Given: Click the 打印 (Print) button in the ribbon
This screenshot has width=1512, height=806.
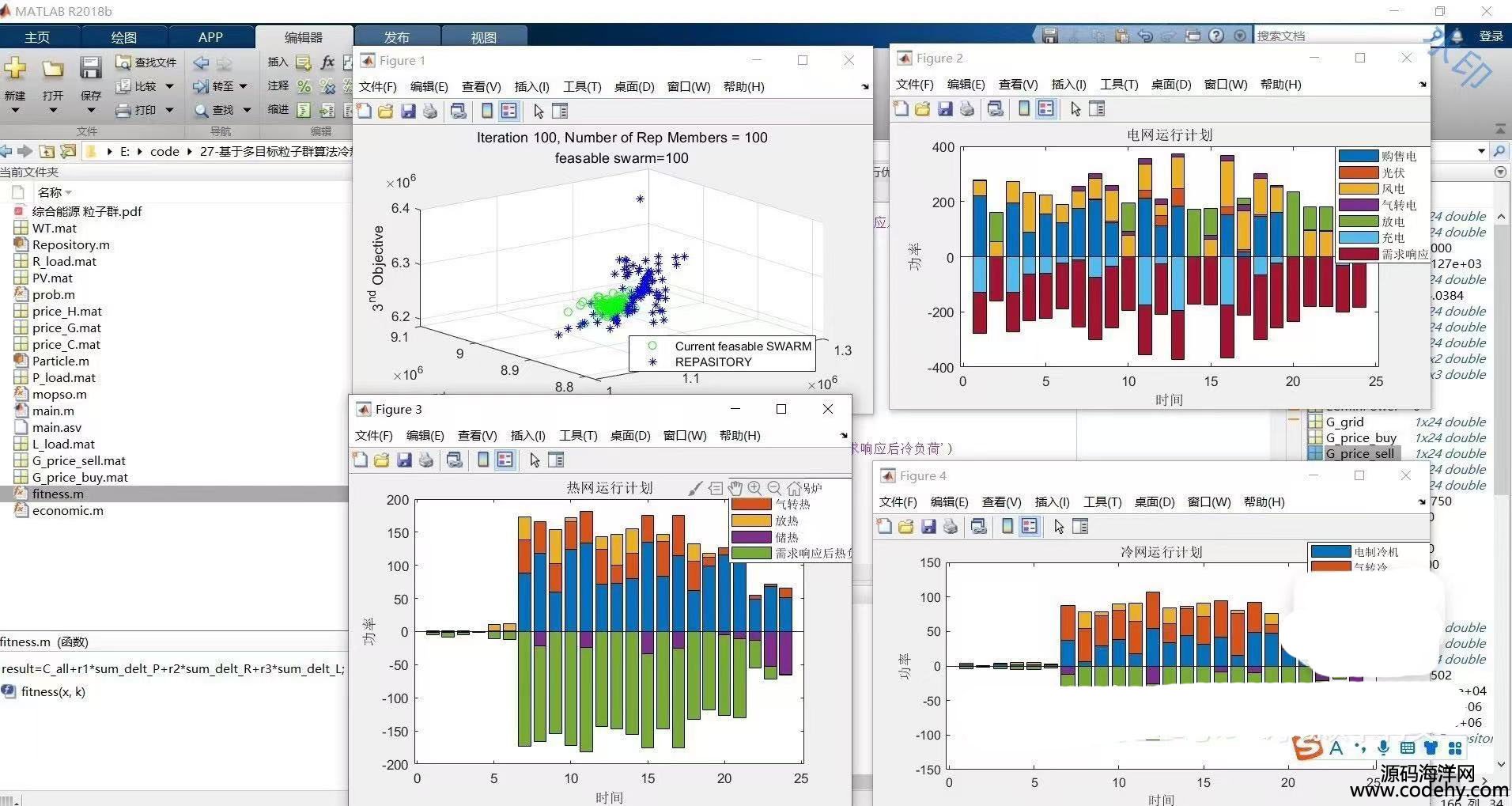Looking at the screenshot, I should [137, 110].
